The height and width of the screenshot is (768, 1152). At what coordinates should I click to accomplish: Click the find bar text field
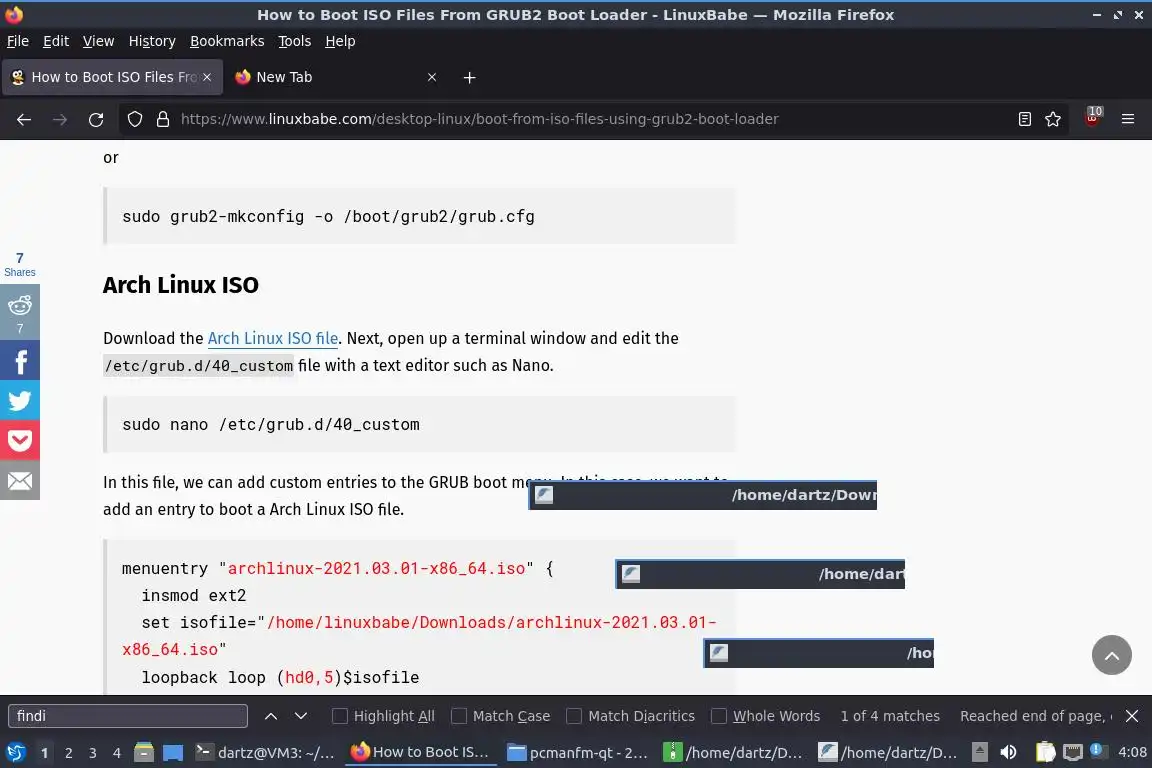click(x=128, y=716)
